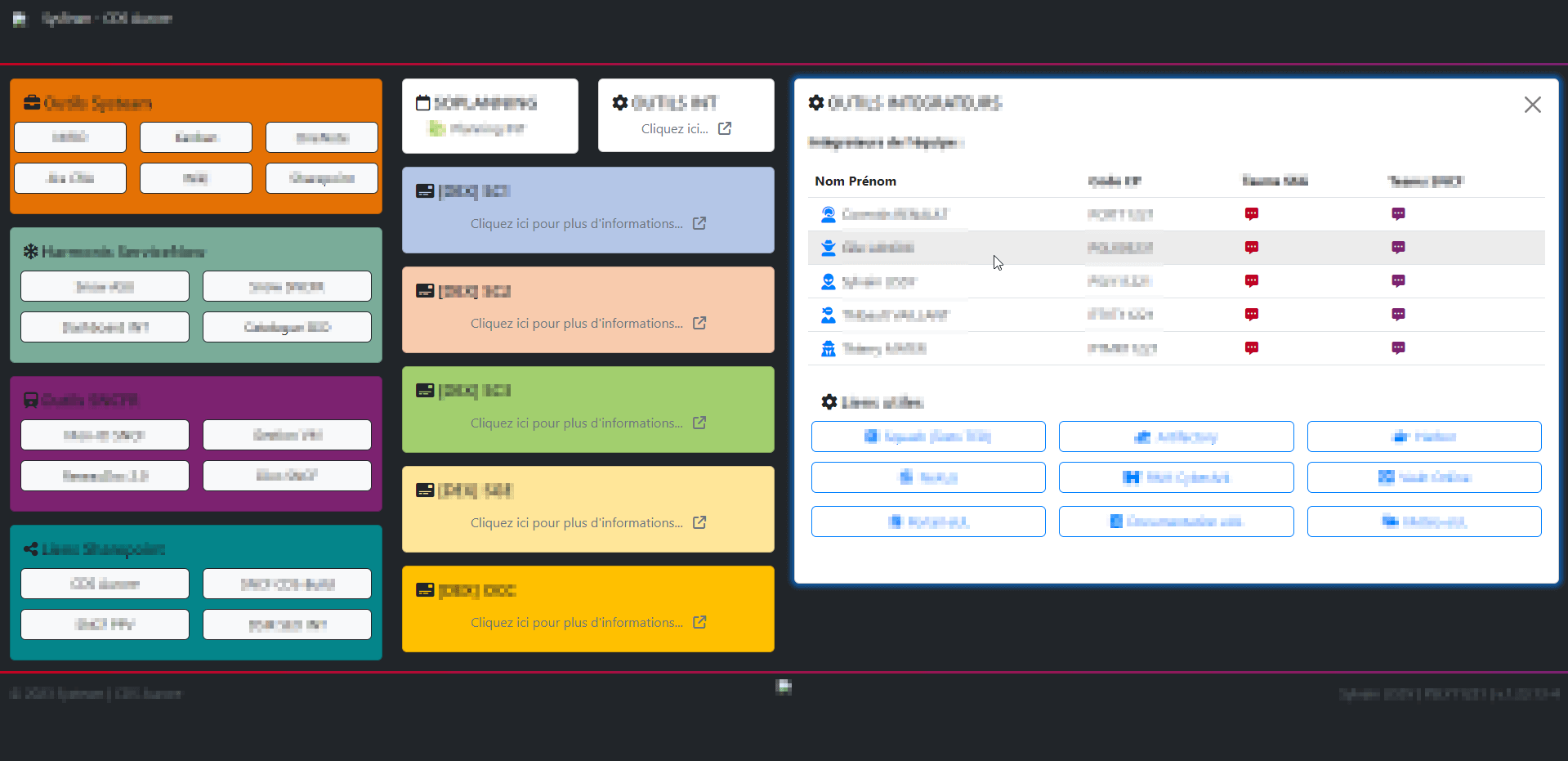
Task: Click the Dashboard INT button in the green panel
Action: click(x=105, y=327)
